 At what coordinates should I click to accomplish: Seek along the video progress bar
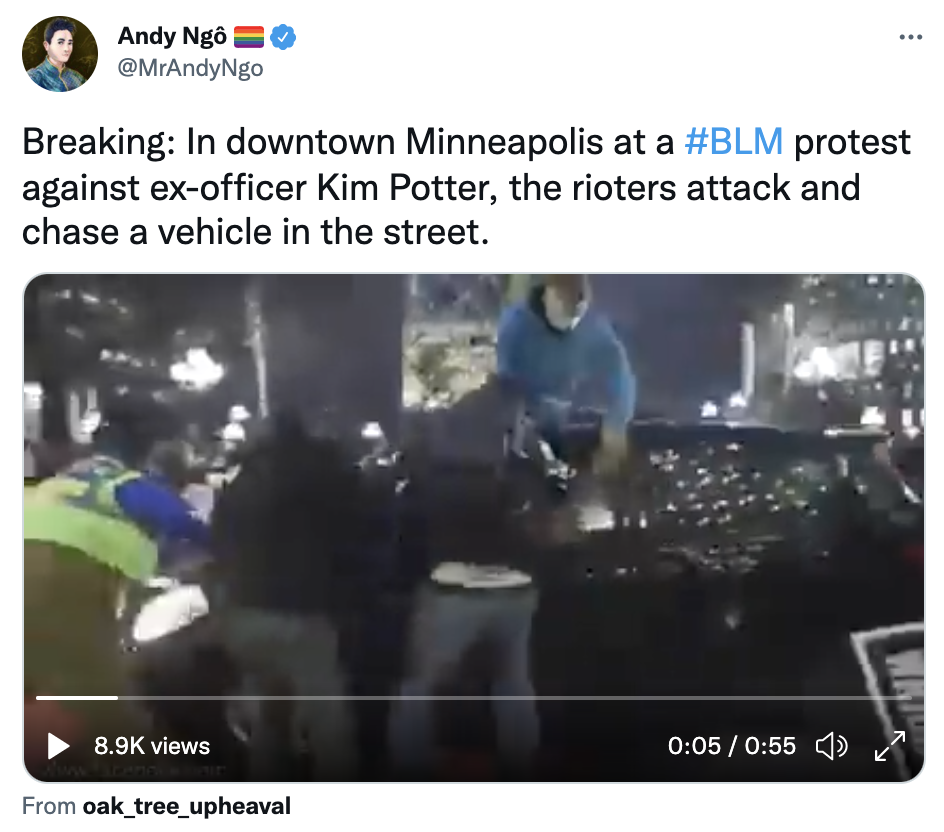pos(474,698)
